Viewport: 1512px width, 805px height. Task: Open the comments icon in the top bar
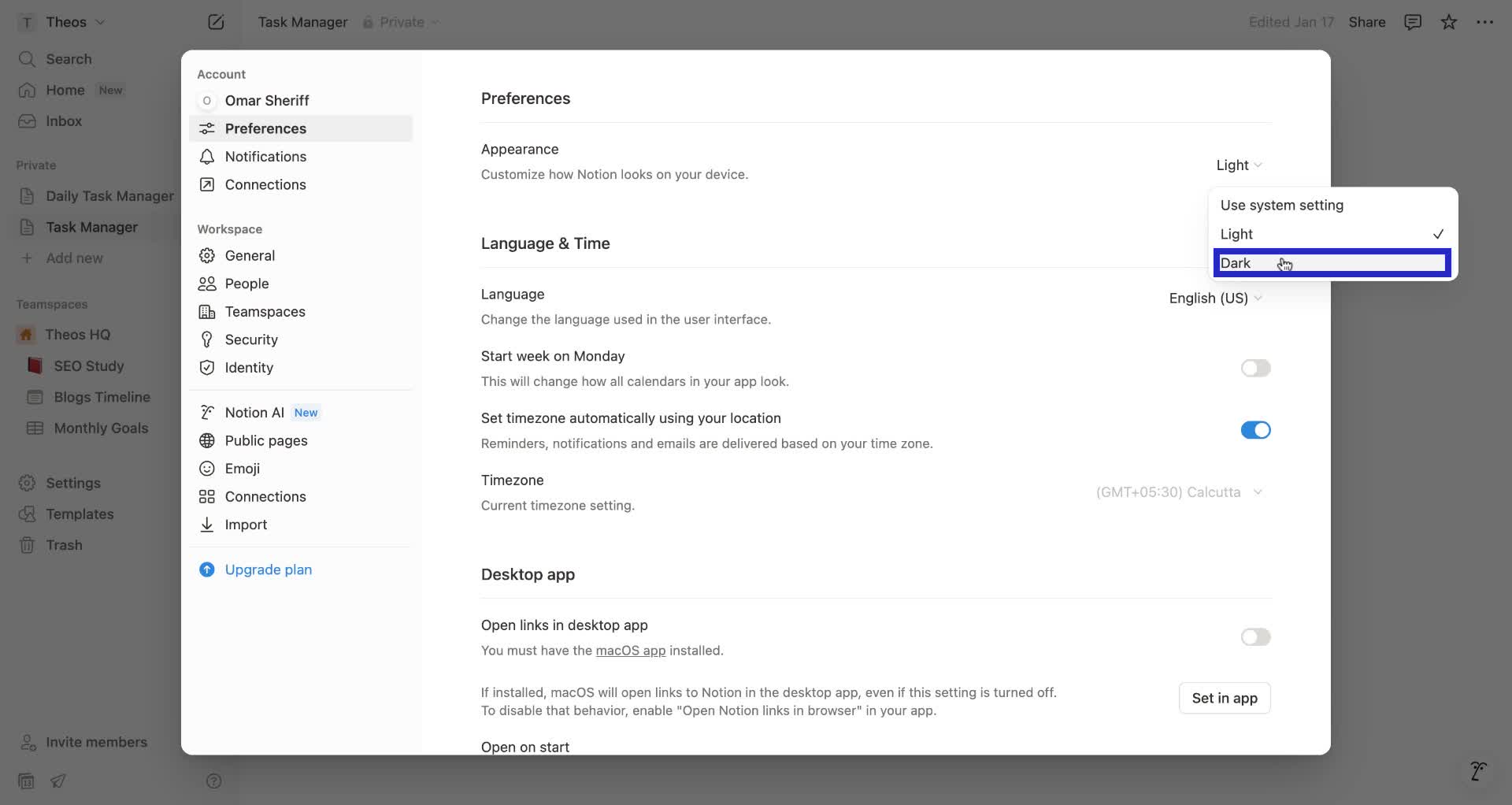(1412, 21)
